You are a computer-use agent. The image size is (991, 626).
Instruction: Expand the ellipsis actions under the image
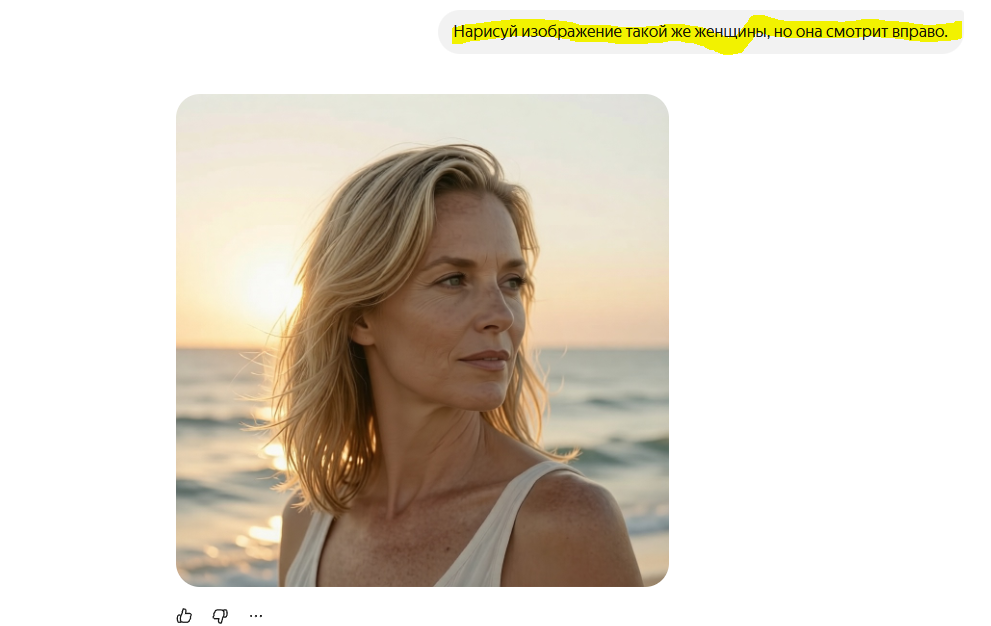click(256, 615)
